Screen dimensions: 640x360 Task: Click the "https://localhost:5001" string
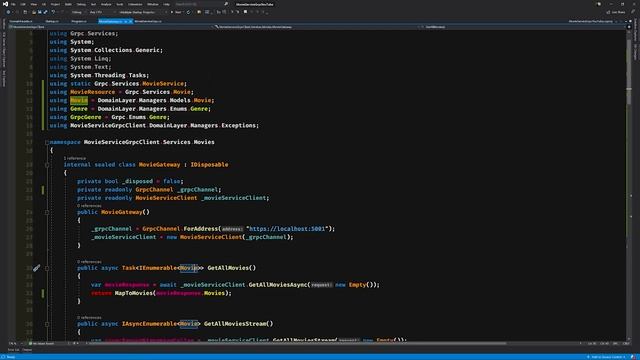287,229
